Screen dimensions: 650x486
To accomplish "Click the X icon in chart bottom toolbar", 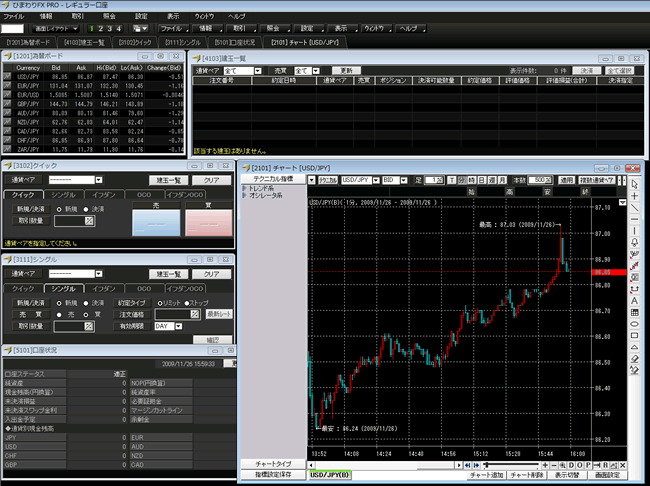I will pyautogui.click(x=623, y=465).
